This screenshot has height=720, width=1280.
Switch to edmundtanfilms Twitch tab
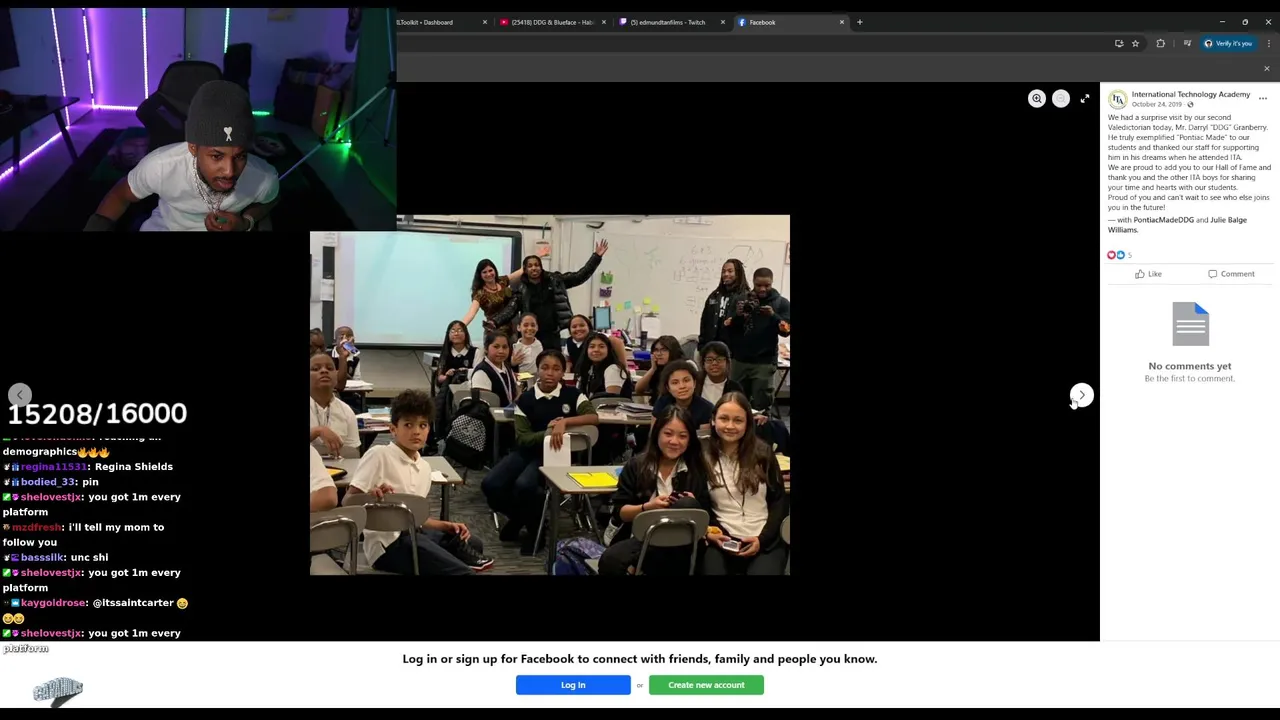[668, 22]
